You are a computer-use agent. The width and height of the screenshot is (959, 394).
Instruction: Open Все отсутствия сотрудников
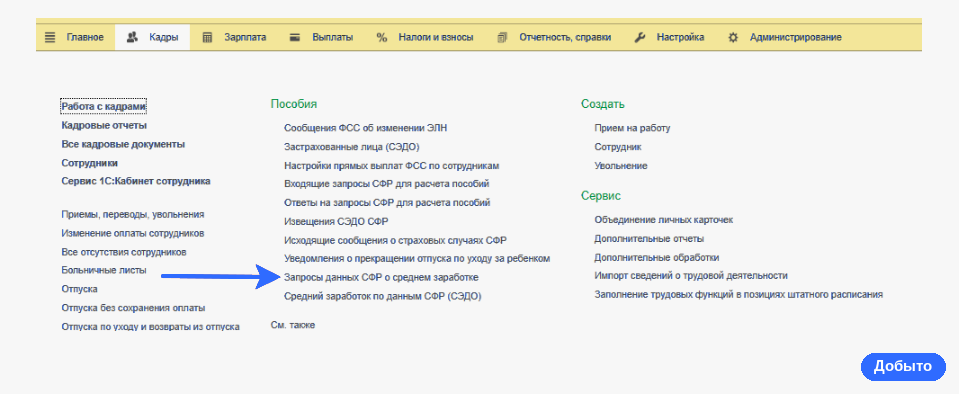coord(124,252)
